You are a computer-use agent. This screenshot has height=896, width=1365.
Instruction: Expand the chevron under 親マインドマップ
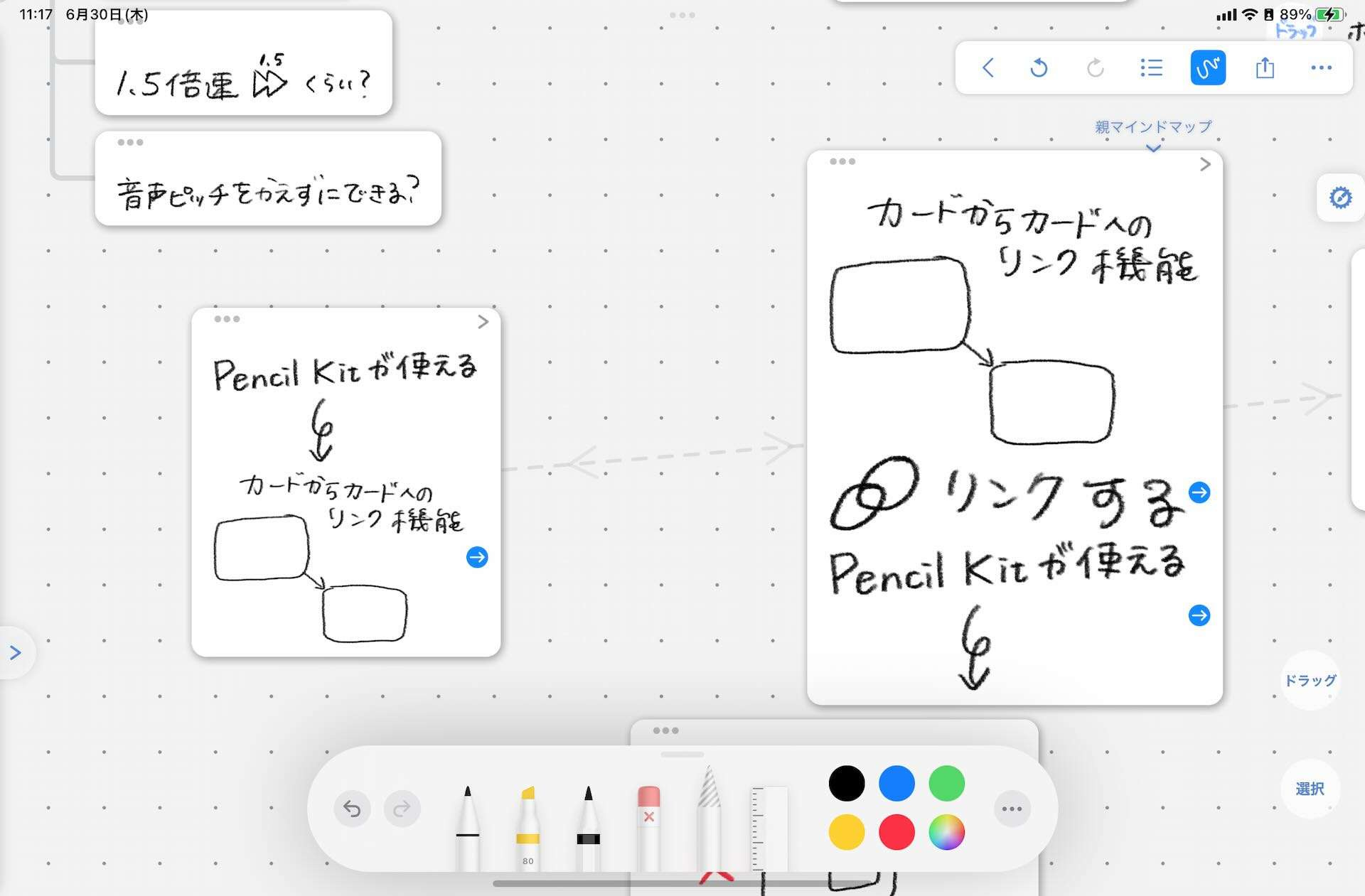1153,148
